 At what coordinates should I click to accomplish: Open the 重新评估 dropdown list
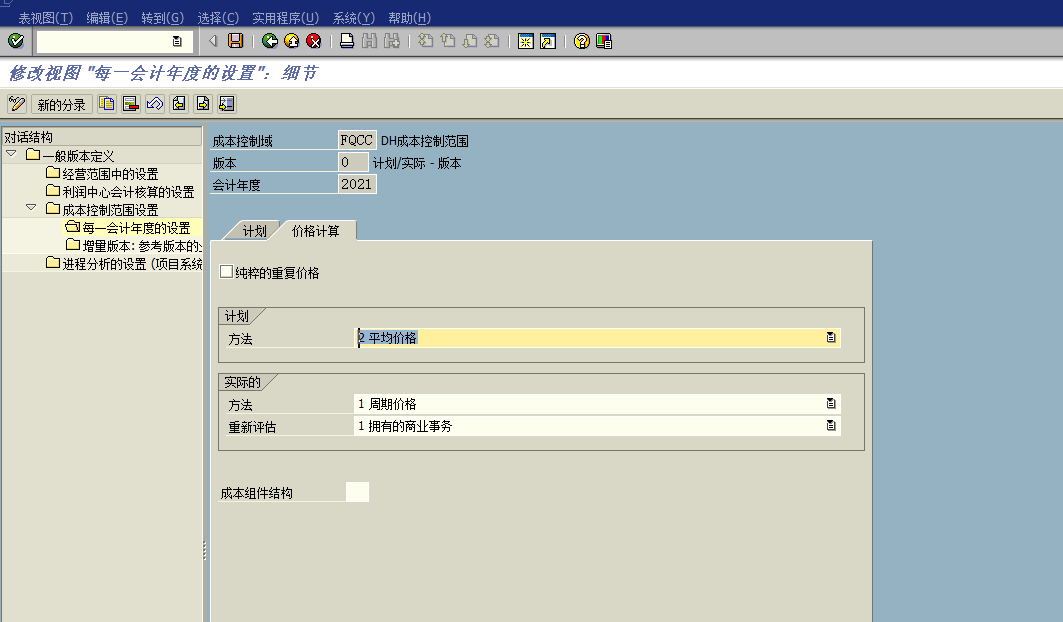[830, 426]
